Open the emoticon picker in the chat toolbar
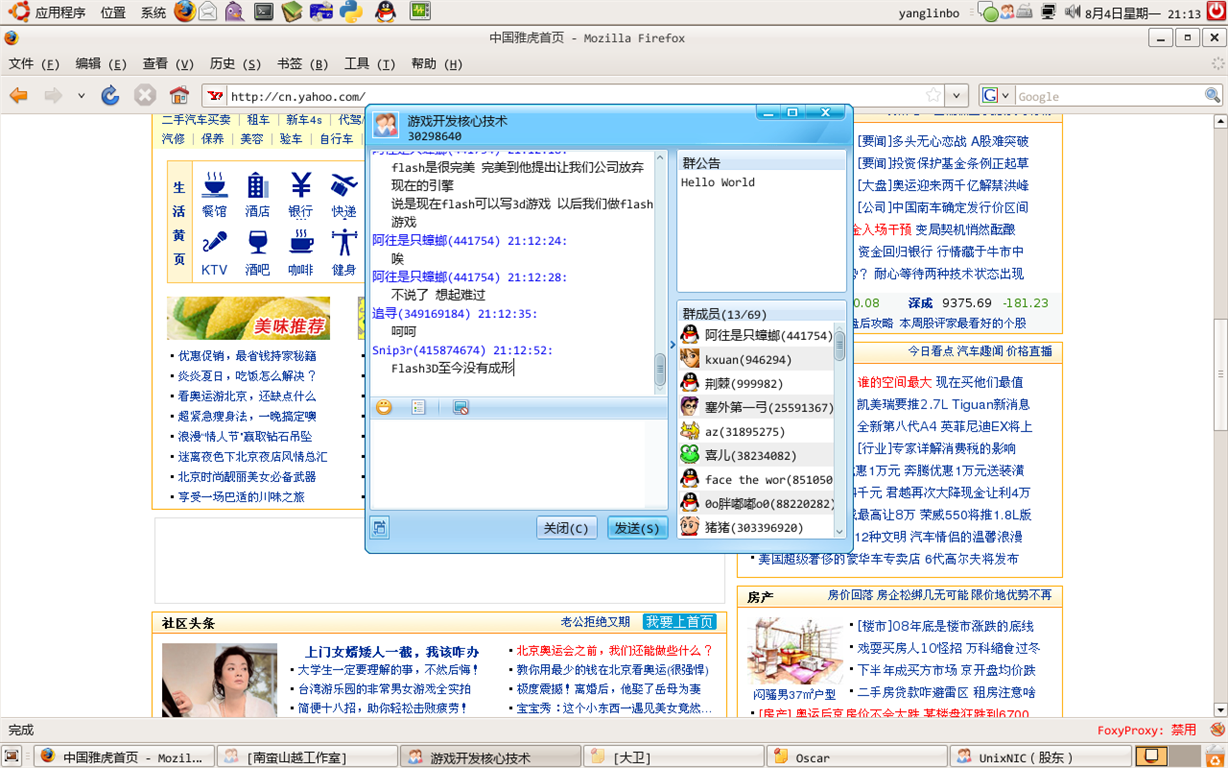Screen dimensions: 1228x768 click(x=384, y=407)
